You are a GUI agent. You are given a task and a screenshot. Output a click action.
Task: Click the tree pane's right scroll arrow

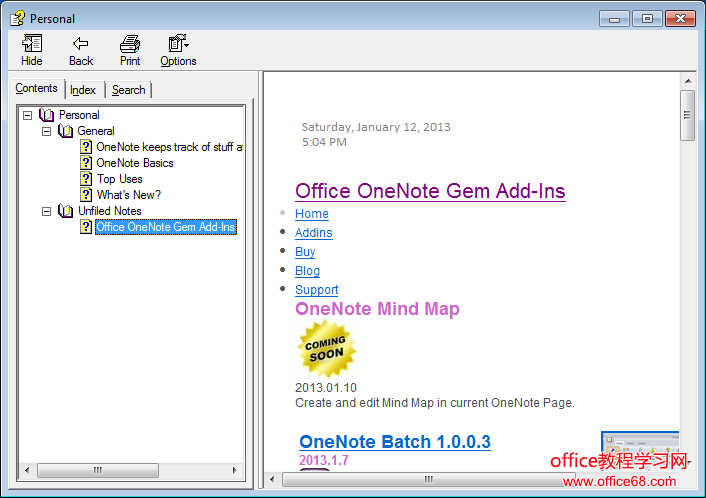point(235,471)
